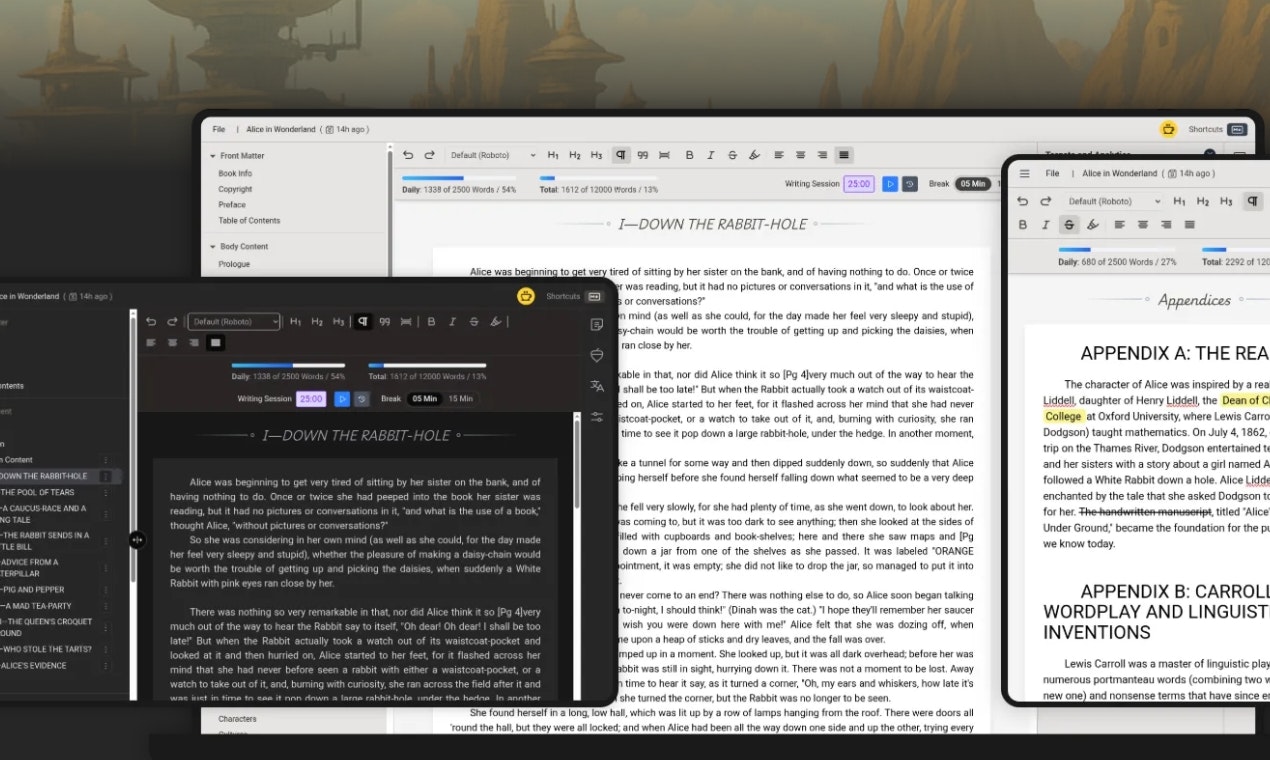Start writing session in center light window
1270x760 pixels.
coord(890,184)
